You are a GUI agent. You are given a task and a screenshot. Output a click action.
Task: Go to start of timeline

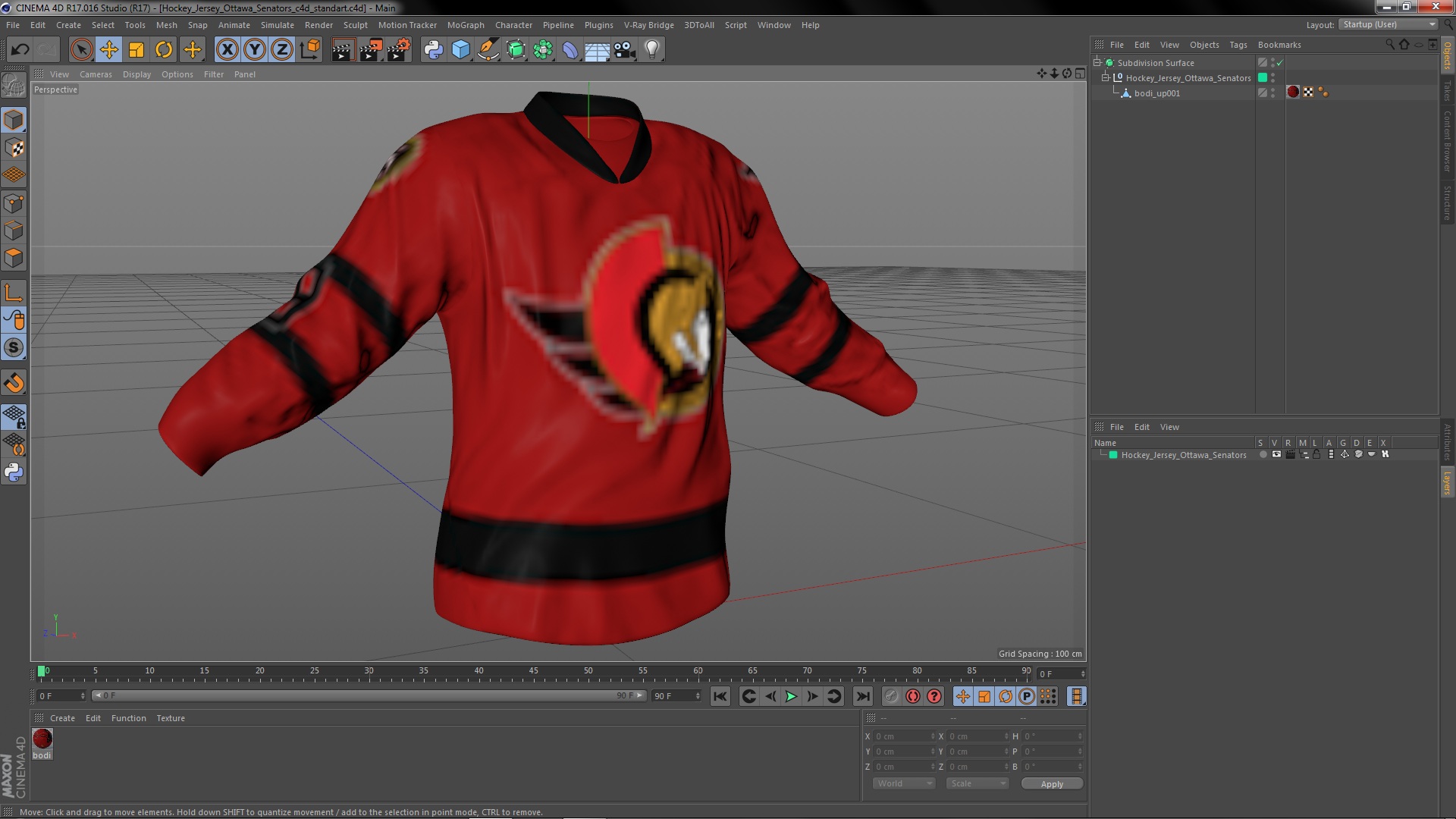(x=720, y=696)
